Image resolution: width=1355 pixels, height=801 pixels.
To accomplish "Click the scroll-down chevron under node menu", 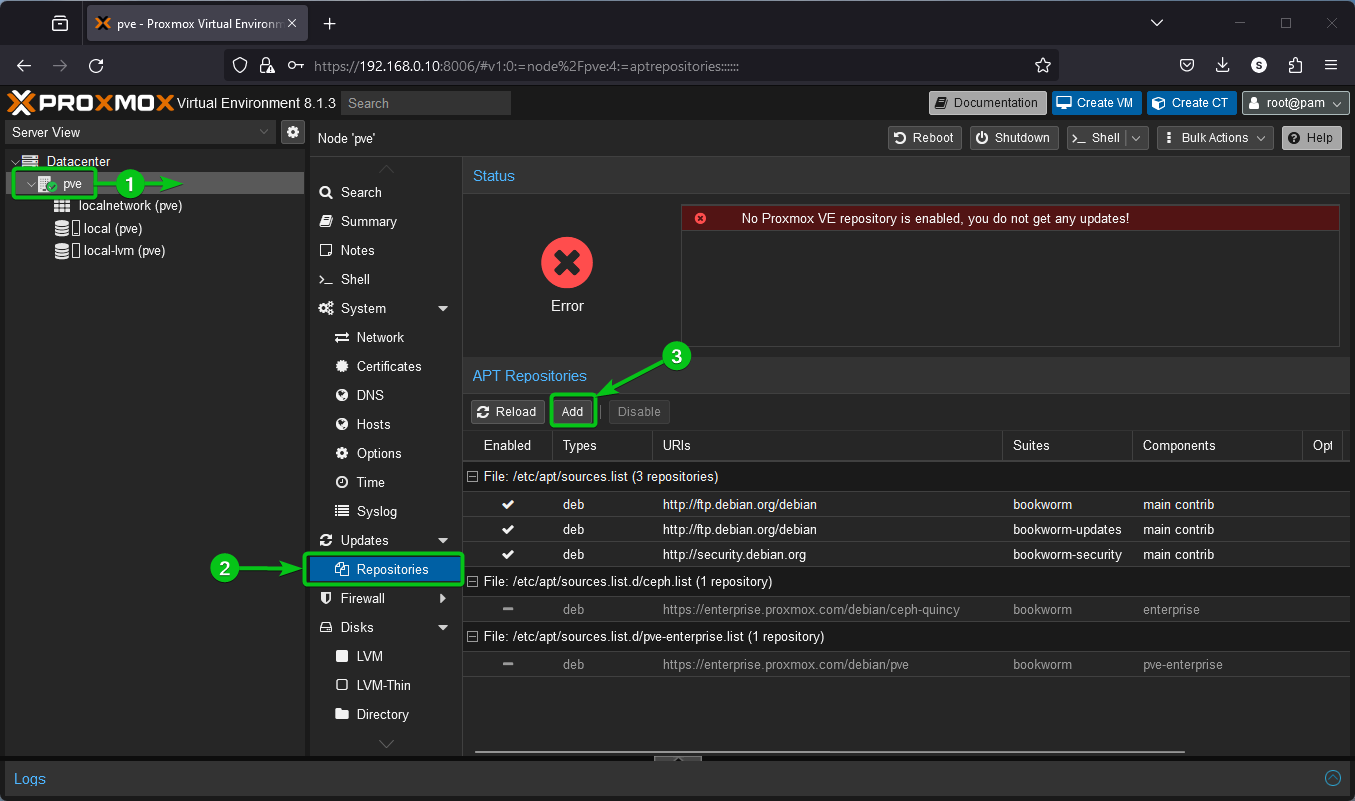I will (386, 743).
